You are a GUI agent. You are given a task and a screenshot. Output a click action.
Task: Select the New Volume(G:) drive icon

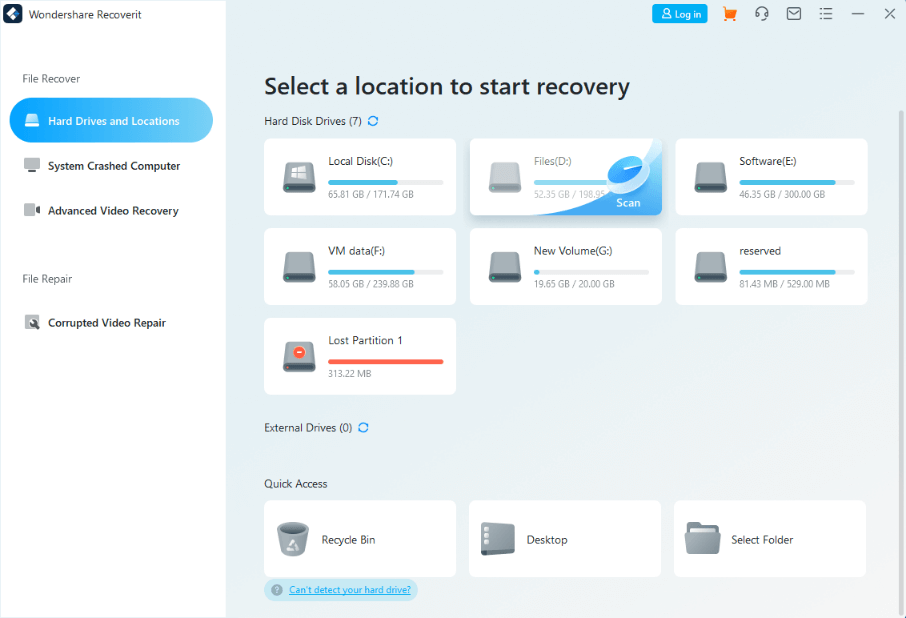(x=505, y=267)
